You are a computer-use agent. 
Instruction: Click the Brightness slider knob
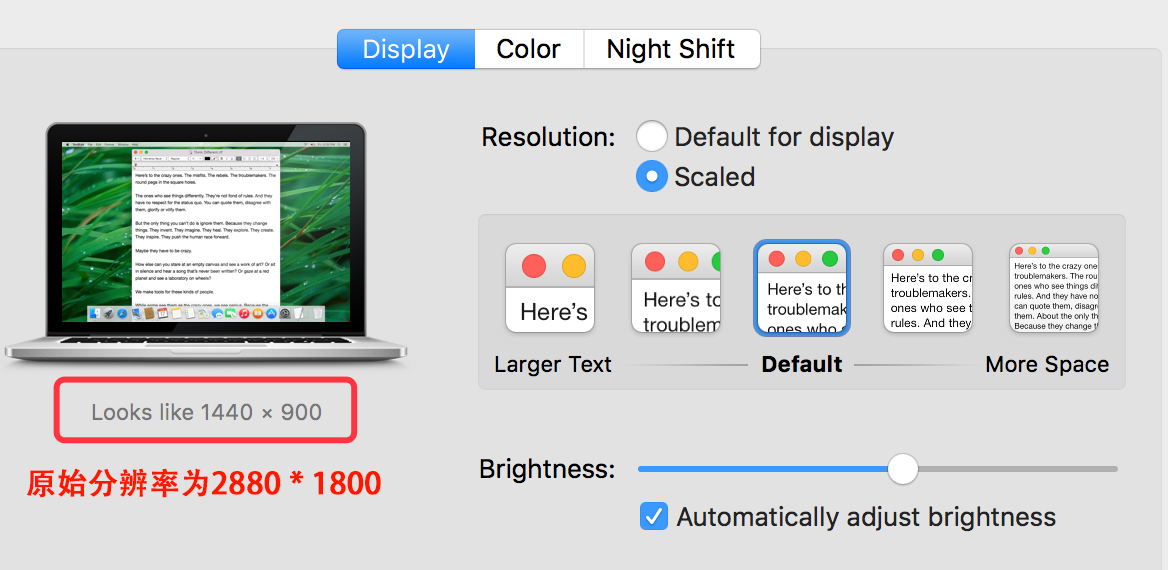point(903,469)
